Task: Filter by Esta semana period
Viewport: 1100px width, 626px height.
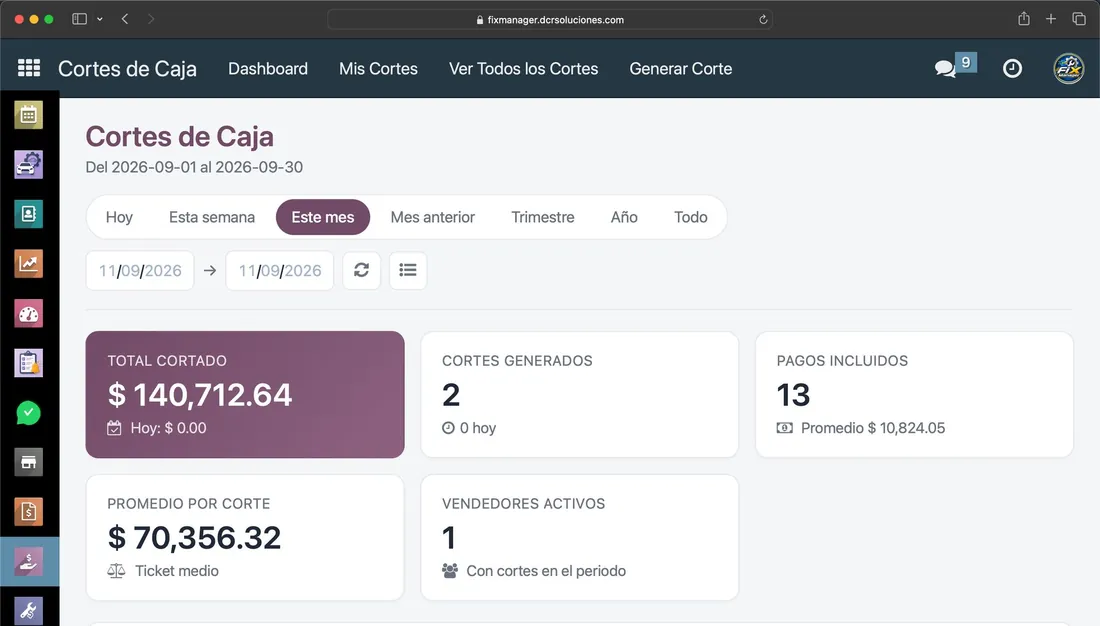Action: (x=212, y=217)
